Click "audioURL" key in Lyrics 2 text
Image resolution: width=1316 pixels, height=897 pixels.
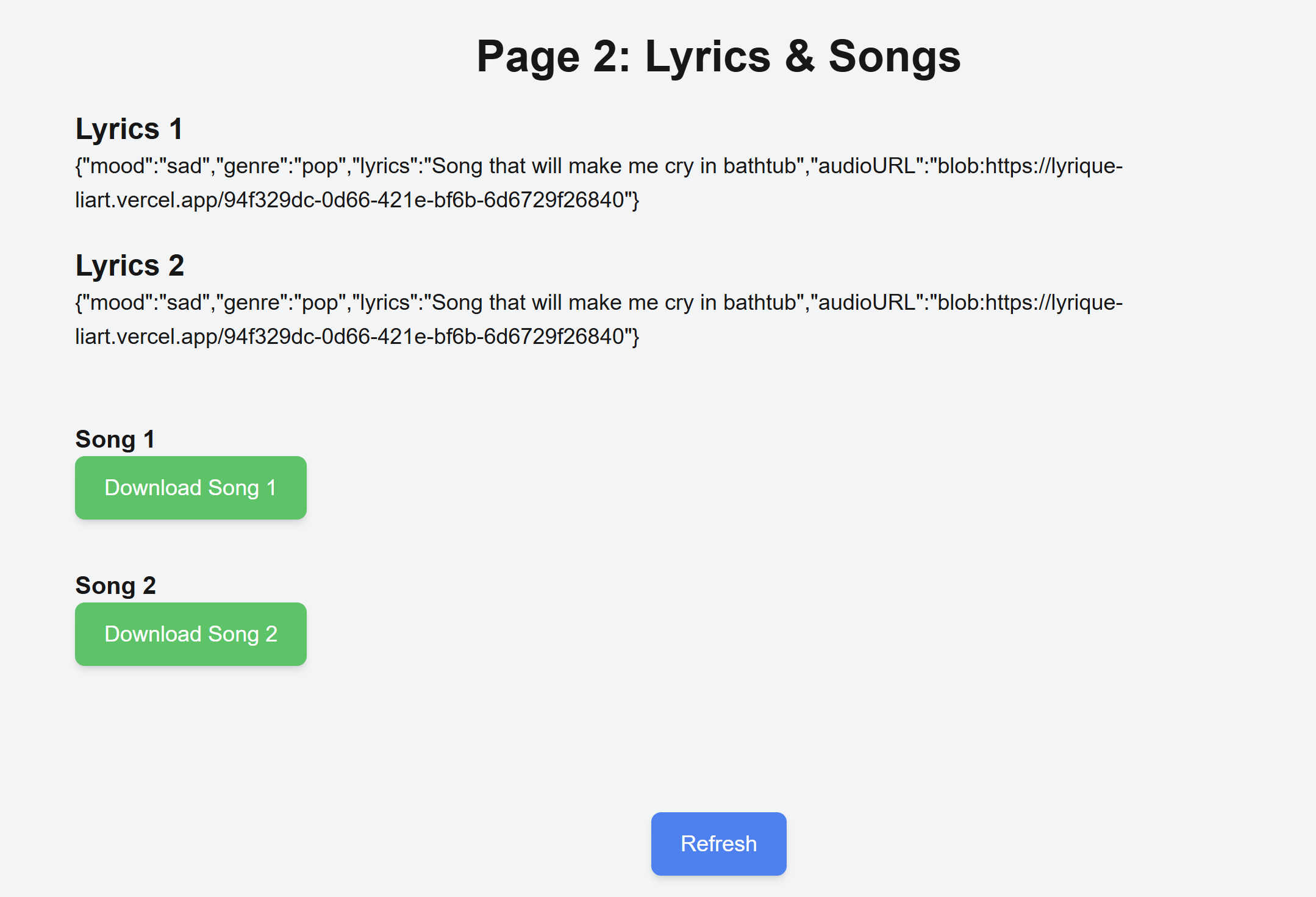click(x=866, y=302)
